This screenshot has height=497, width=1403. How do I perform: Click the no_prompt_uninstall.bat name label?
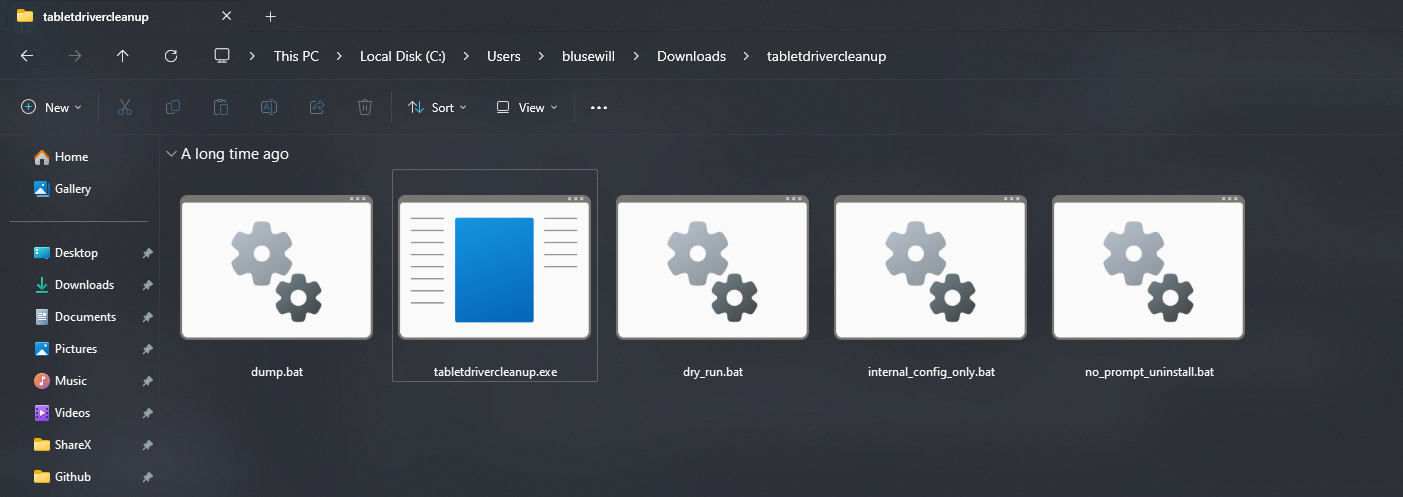(x=1149, y=372)
